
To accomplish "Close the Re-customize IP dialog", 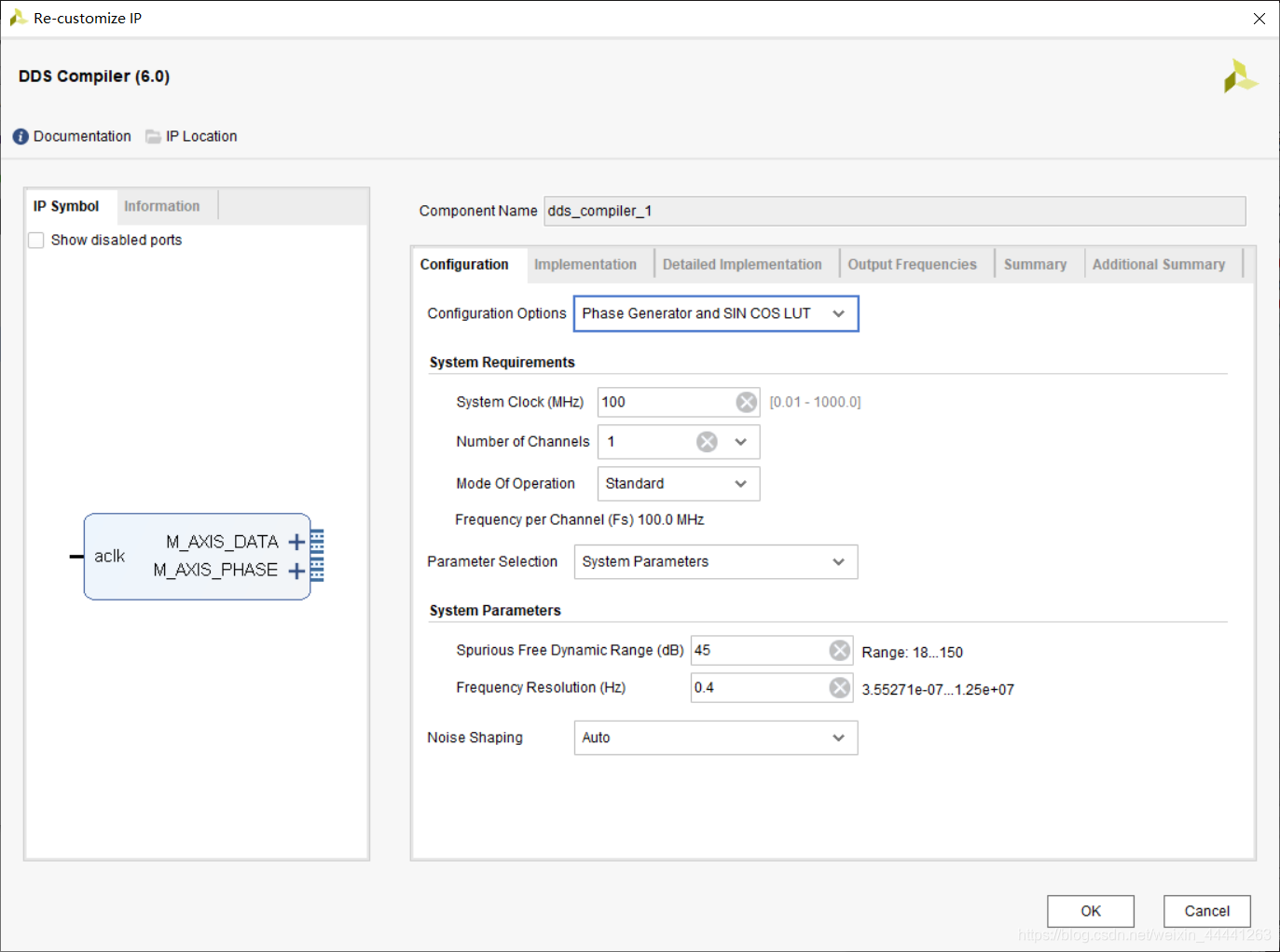I will click(1259, 19).
